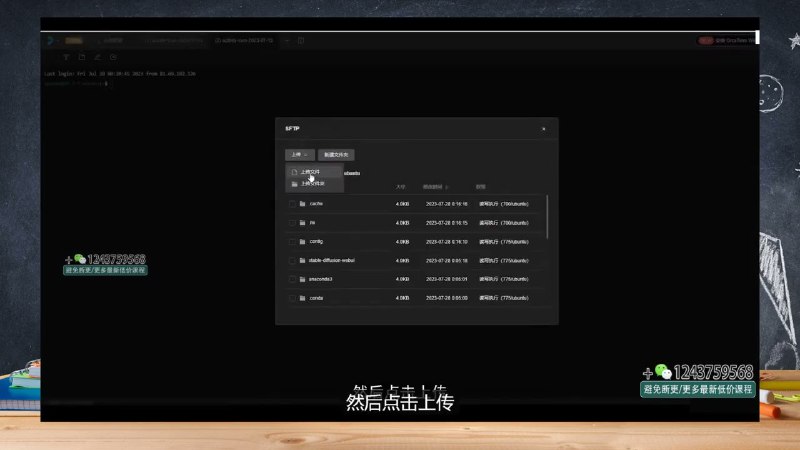800x450 pixels.
Task: Tick the checkbox for stable-diffusion-webui folder
Action: click(x=292, y=261)
